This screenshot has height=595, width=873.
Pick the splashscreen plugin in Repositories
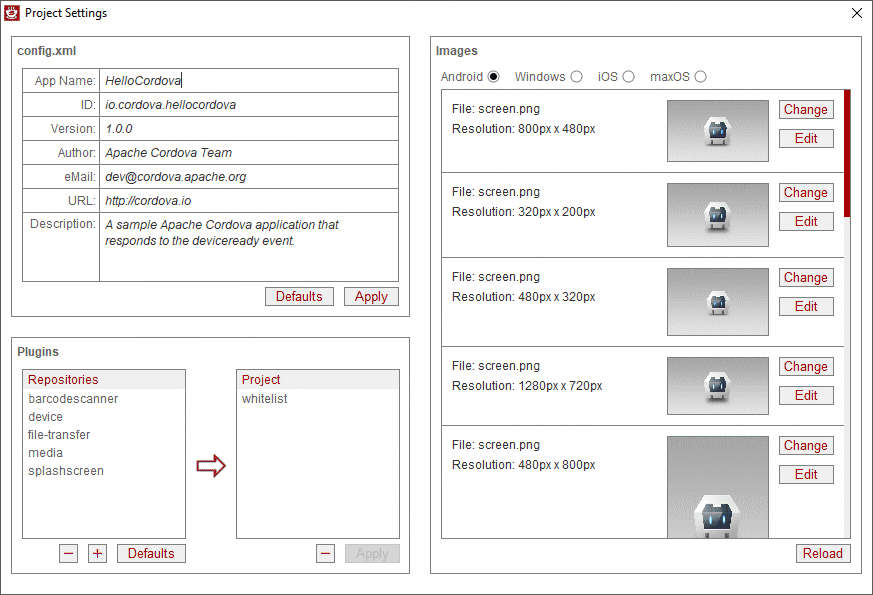(66, 471)
